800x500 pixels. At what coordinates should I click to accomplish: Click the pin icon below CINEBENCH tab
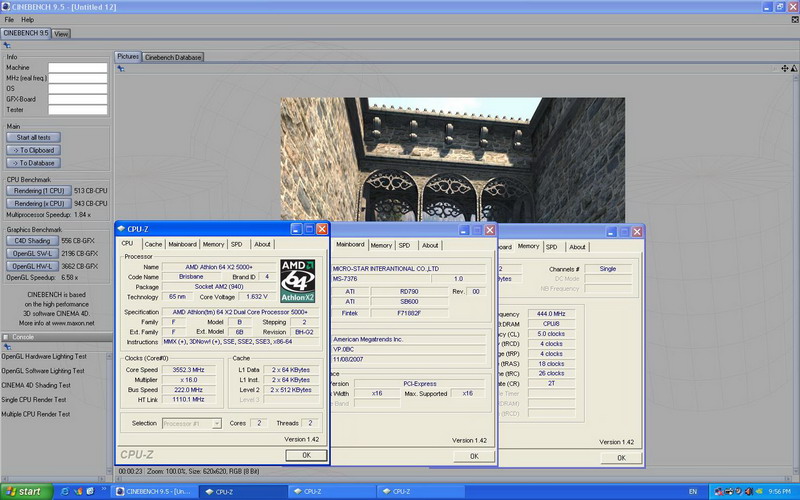pos(8,45)
